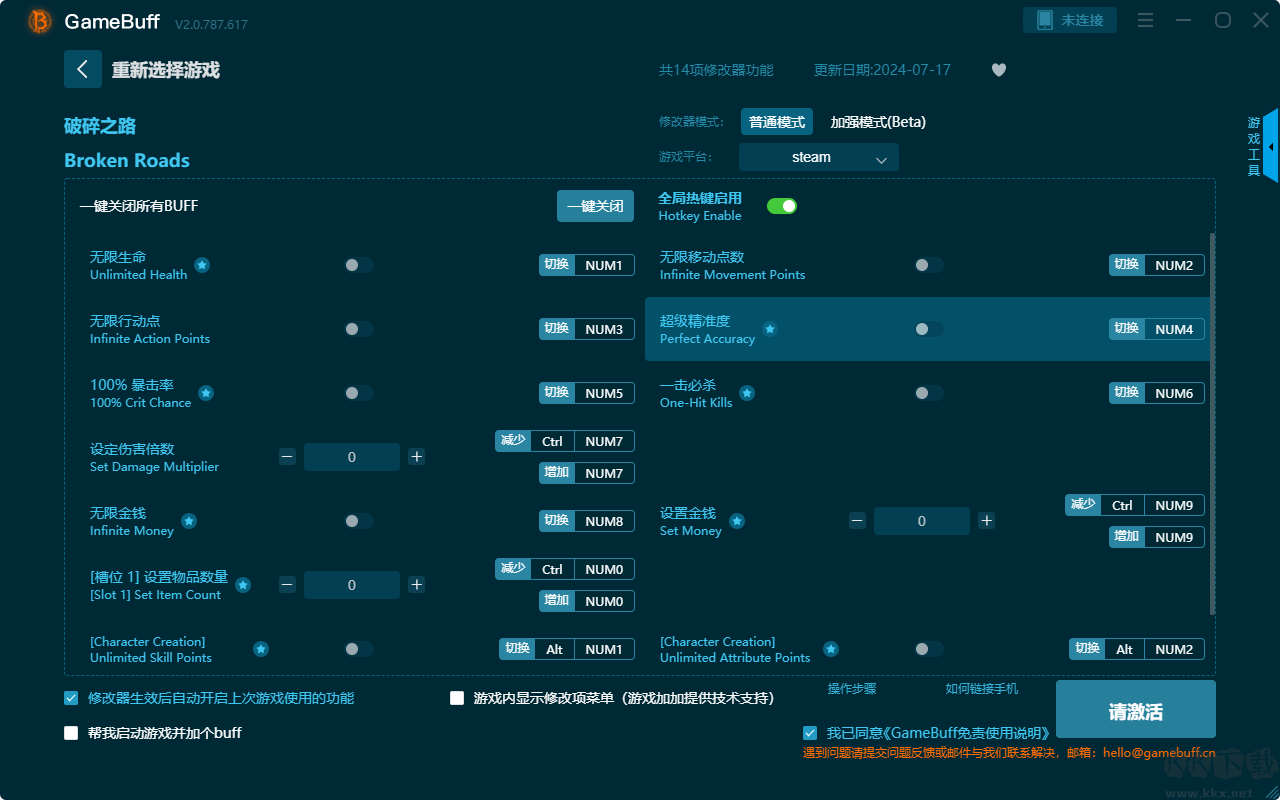
Task: Click star icon beside Perfect Accuracy
Action: 770,329
